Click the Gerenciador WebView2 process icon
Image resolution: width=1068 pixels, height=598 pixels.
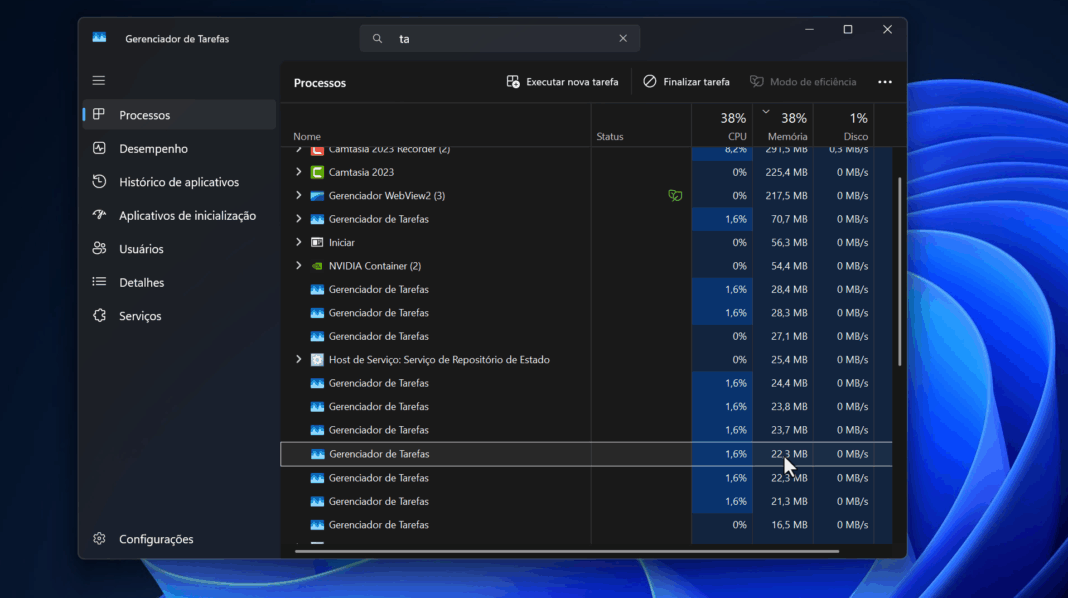[x=317, y=195]
